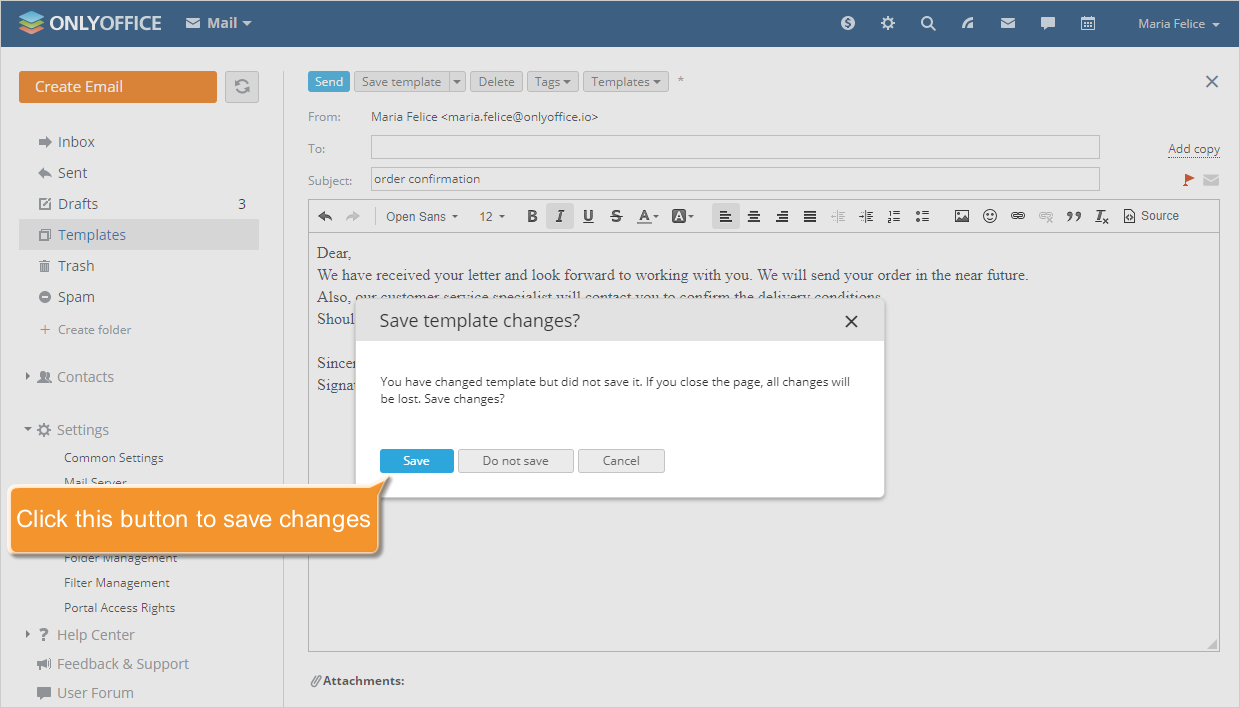Remove formatting using the clear-format icon

pos(1101,215)
